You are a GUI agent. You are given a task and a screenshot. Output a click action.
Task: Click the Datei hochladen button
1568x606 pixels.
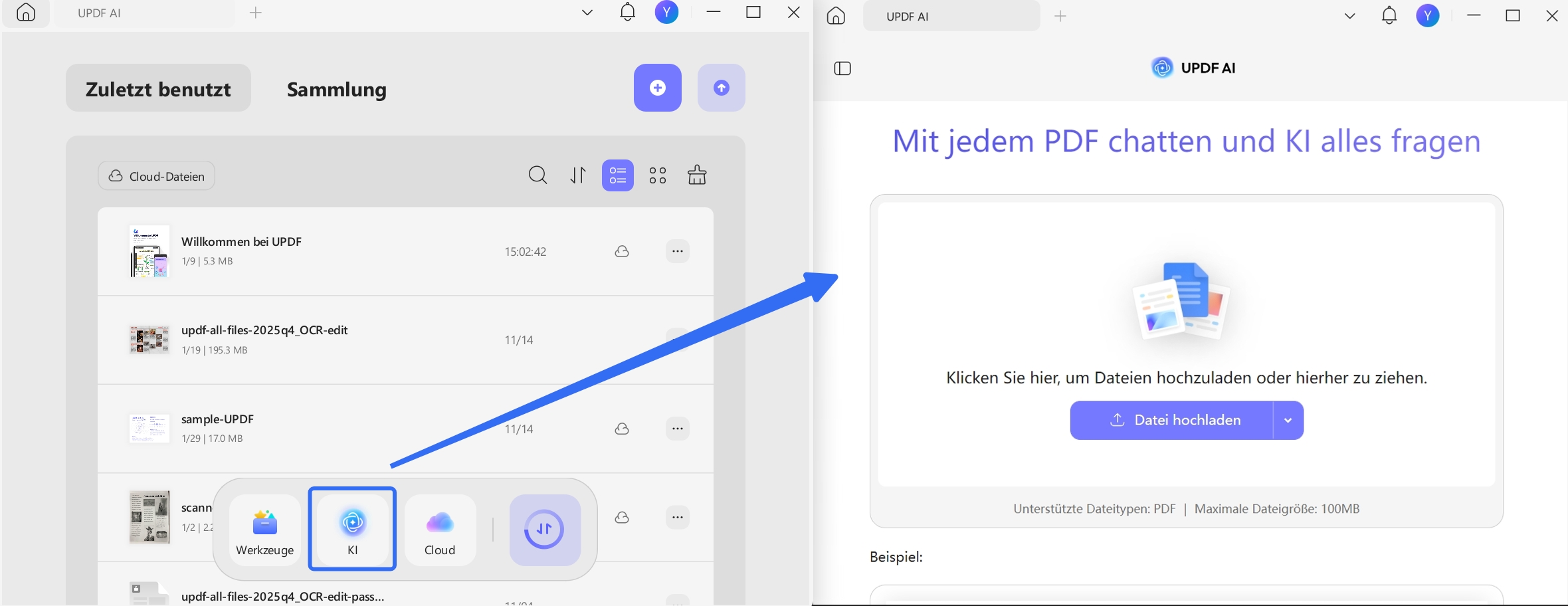[1172, 420]
